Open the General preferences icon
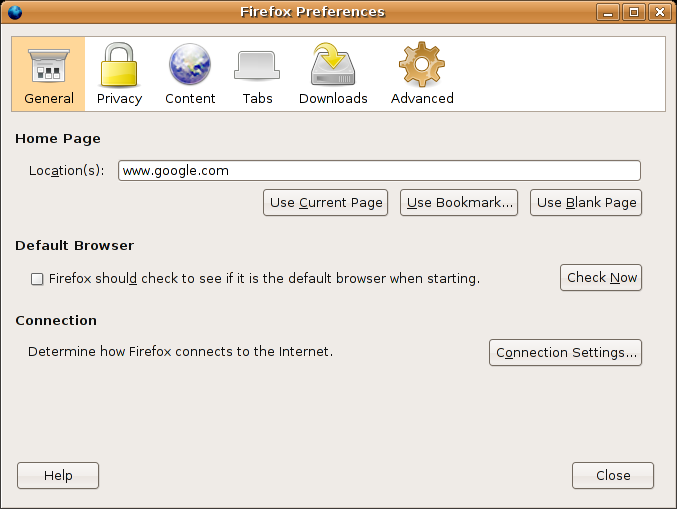The height and width of the screenshot is (509, 677). pyautogui.click(x=49, y=66)
